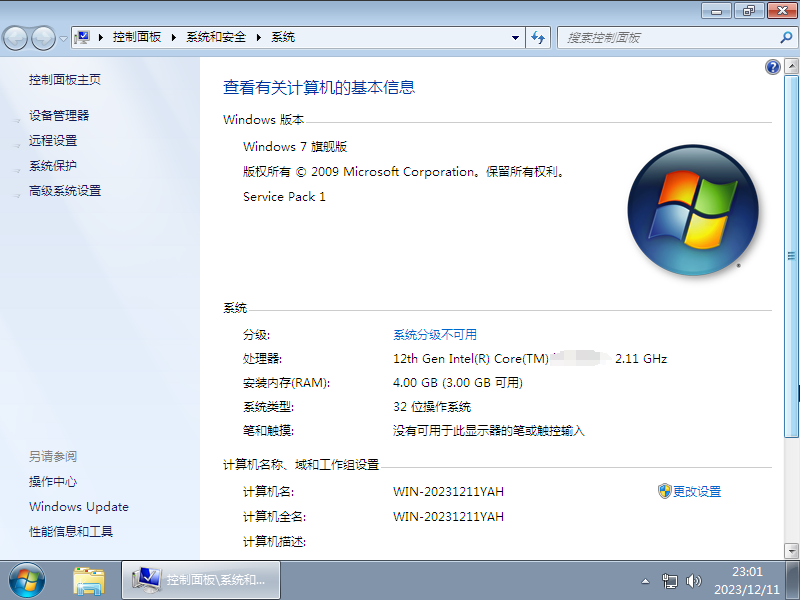Click the 更改设置 link
This screenshot has width=800, height=600.
[697, 491]
